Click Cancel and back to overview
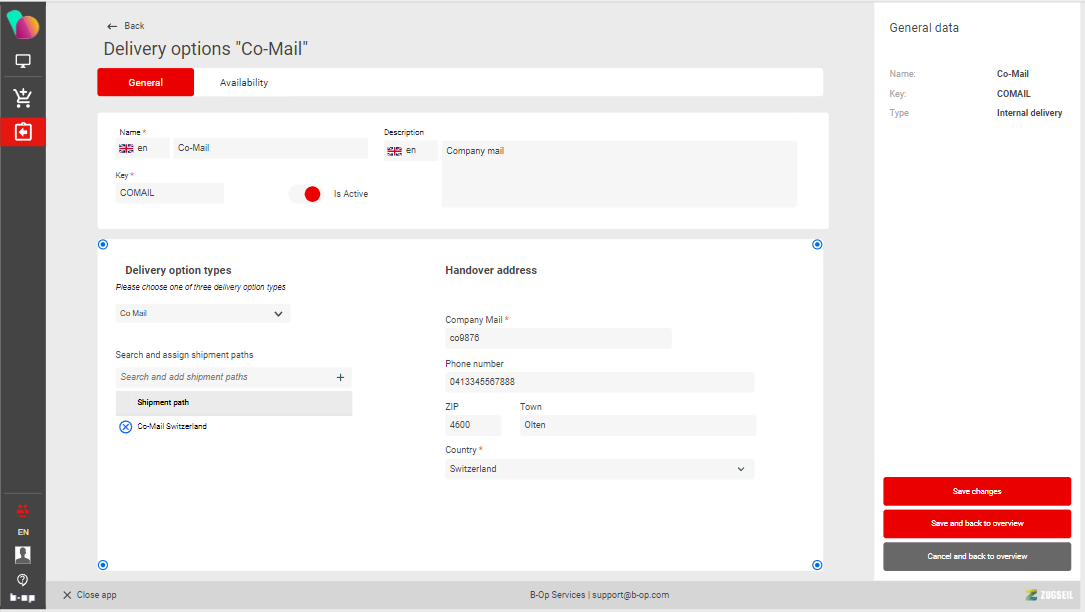The image size is (1085, 612). click(976, 556)
